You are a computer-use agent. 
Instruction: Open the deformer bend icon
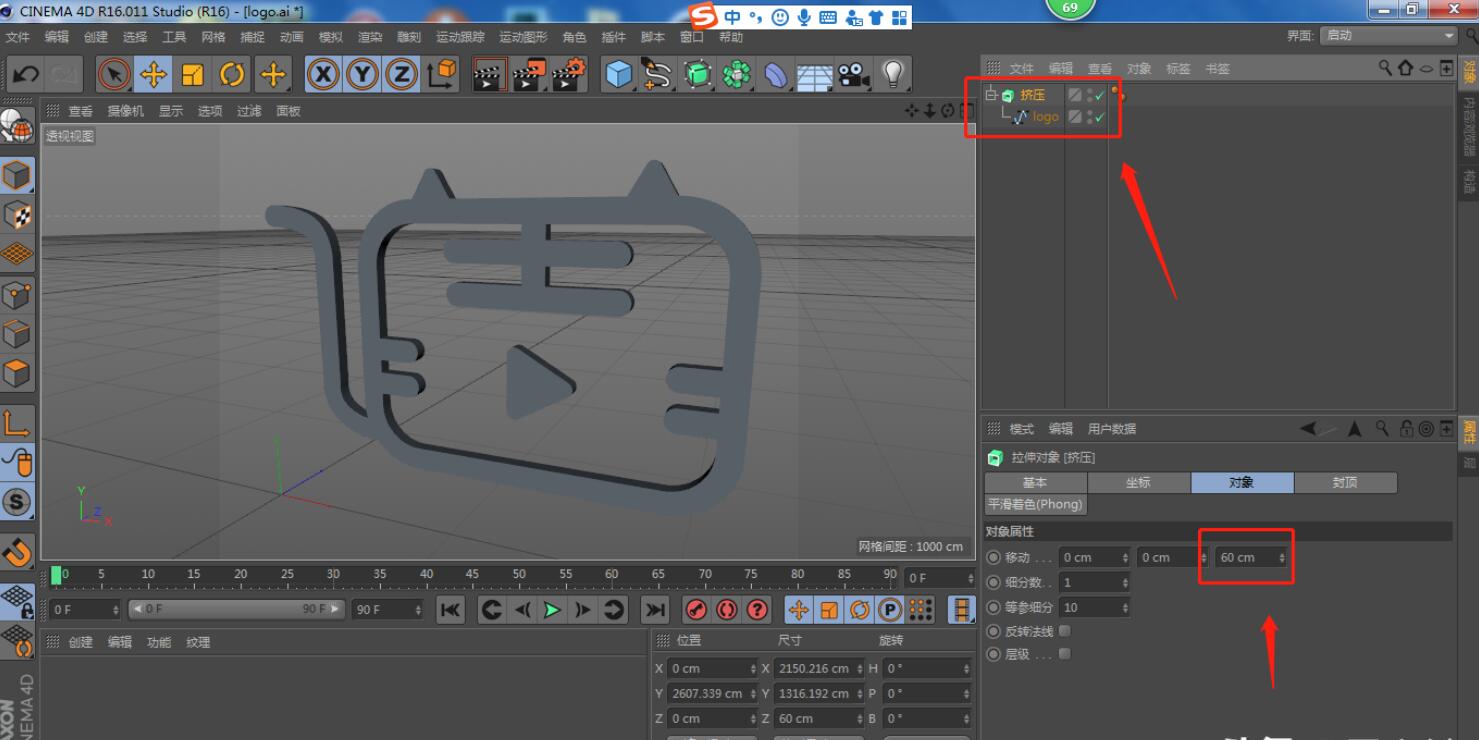pyautogui.click(x=776, y=74)
